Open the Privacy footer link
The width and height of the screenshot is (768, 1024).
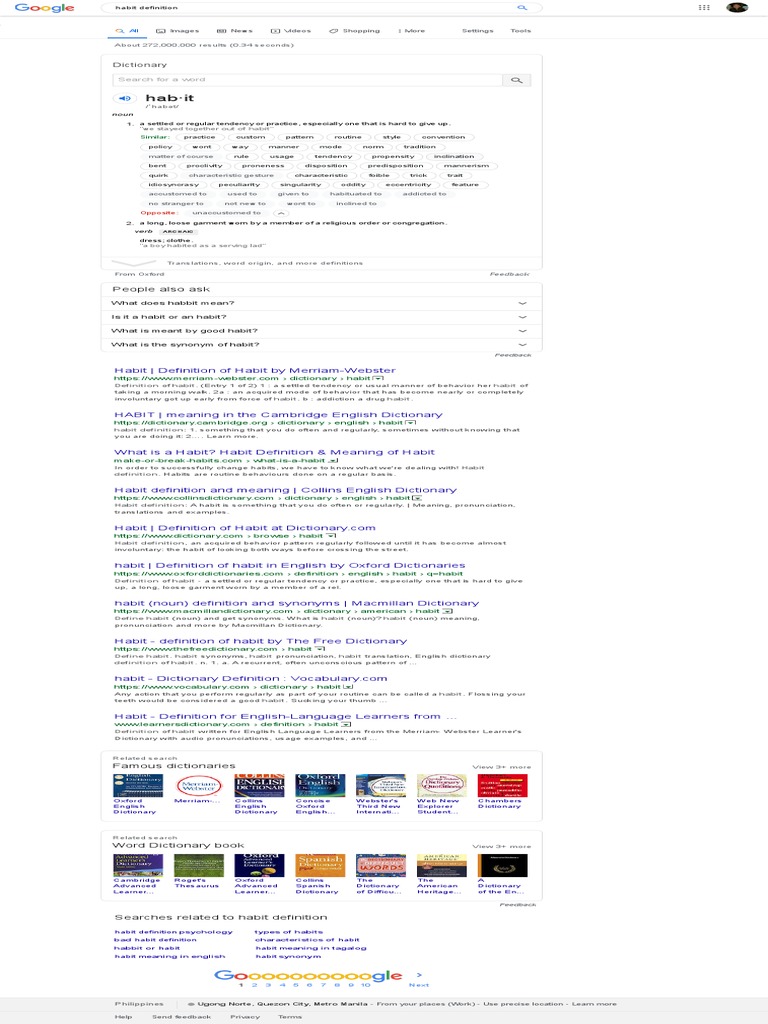[x=245, y=1017]
